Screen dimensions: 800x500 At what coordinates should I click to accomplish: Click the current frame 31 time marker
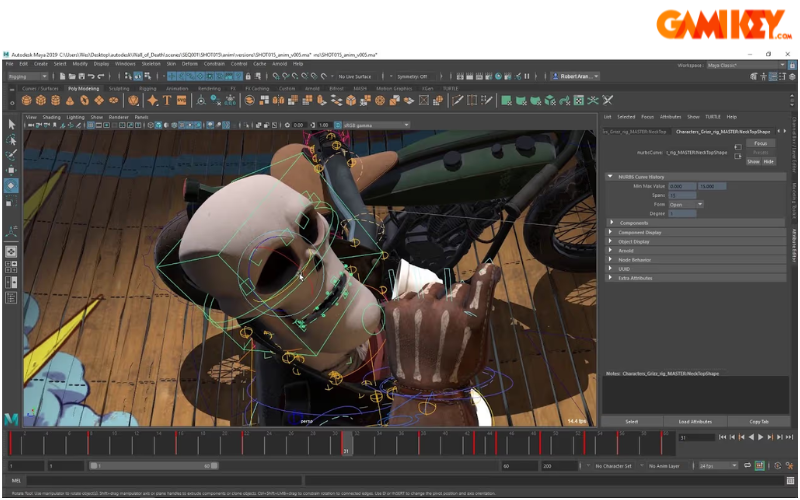[x=346, y=443]
